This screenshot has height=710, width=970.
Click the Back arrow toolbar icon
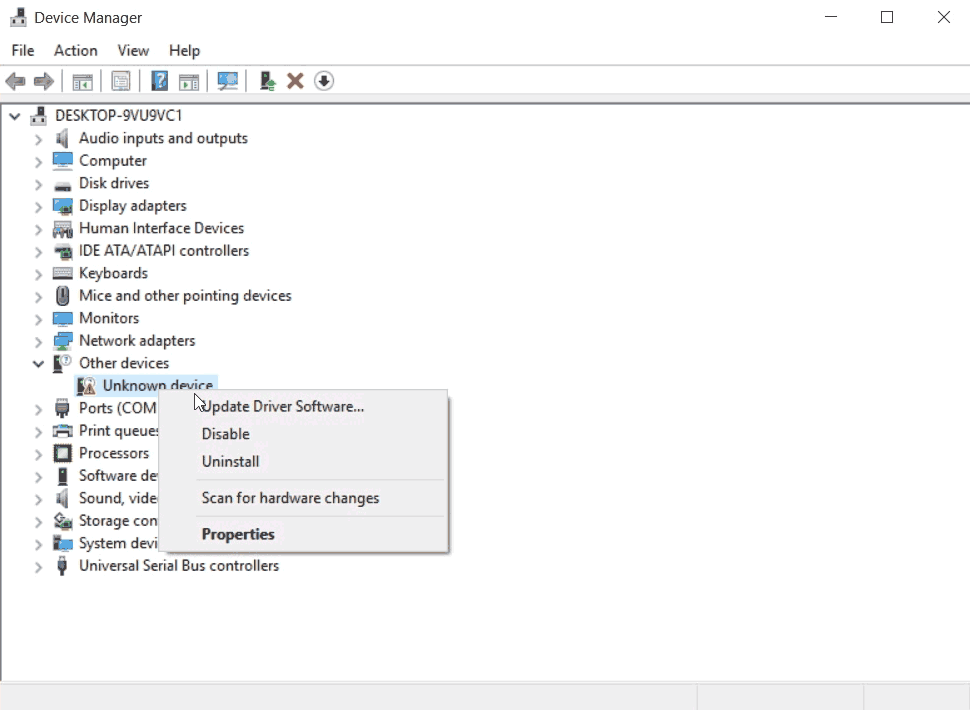[15, 81]
